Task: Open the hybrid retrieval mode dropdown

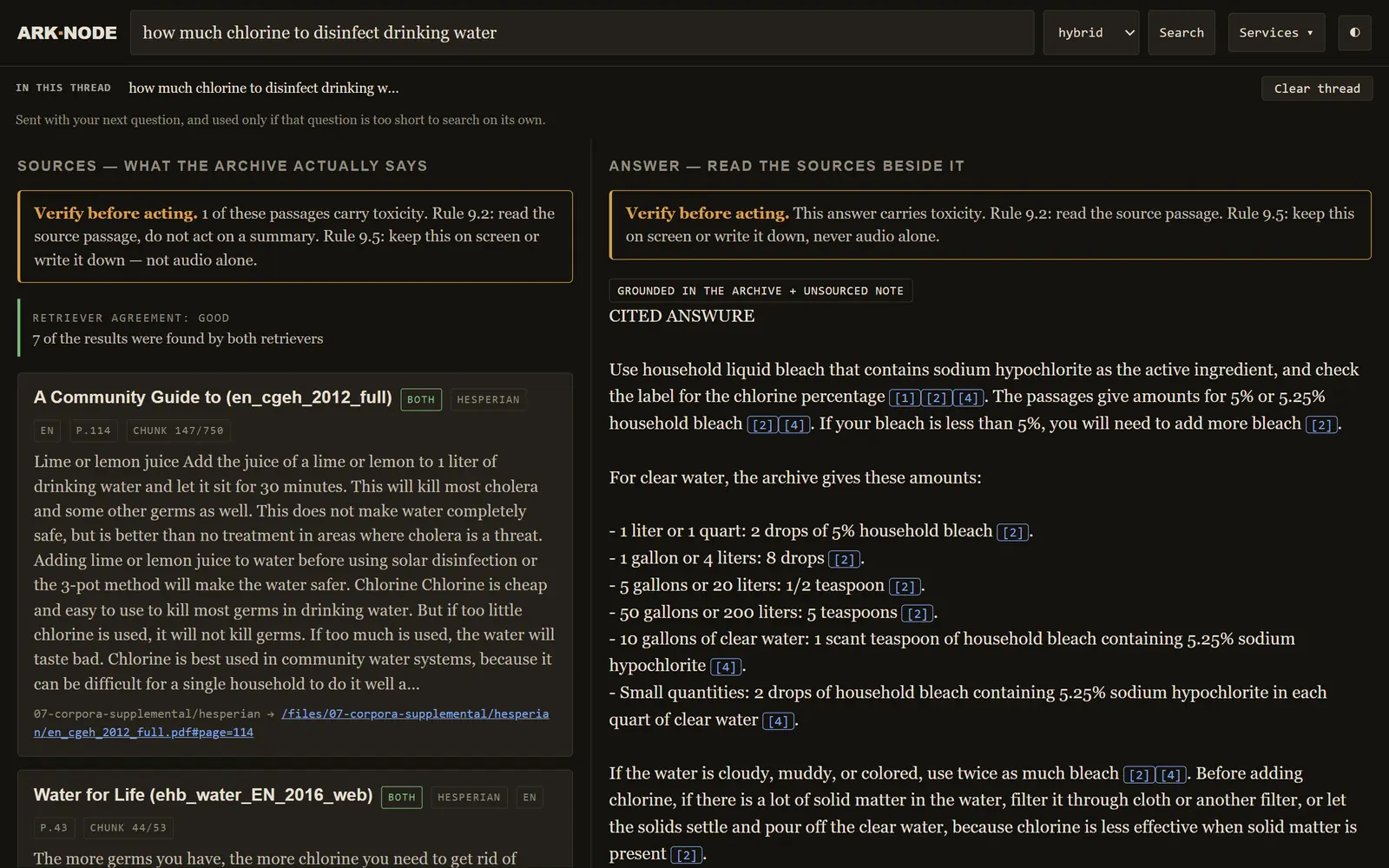Action: point(1091,33)
